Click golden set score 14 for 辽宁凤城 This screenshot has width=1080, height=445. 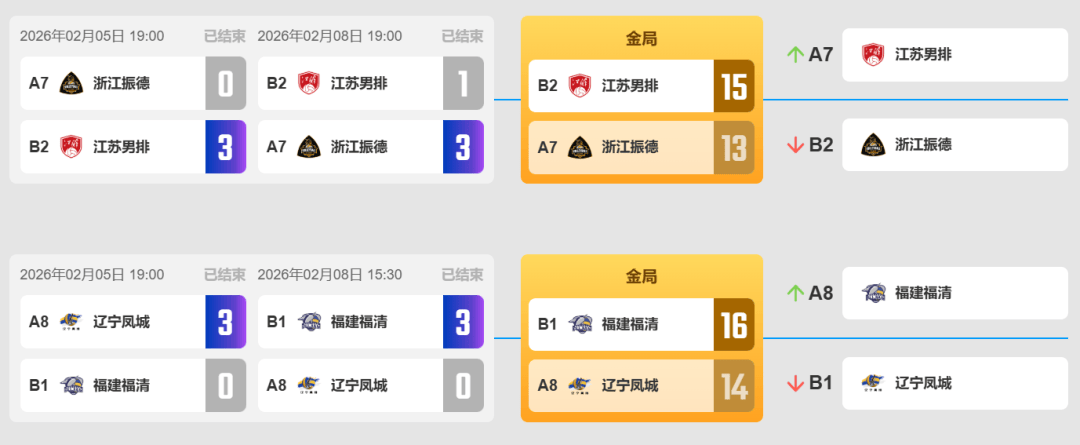(733, 386)
